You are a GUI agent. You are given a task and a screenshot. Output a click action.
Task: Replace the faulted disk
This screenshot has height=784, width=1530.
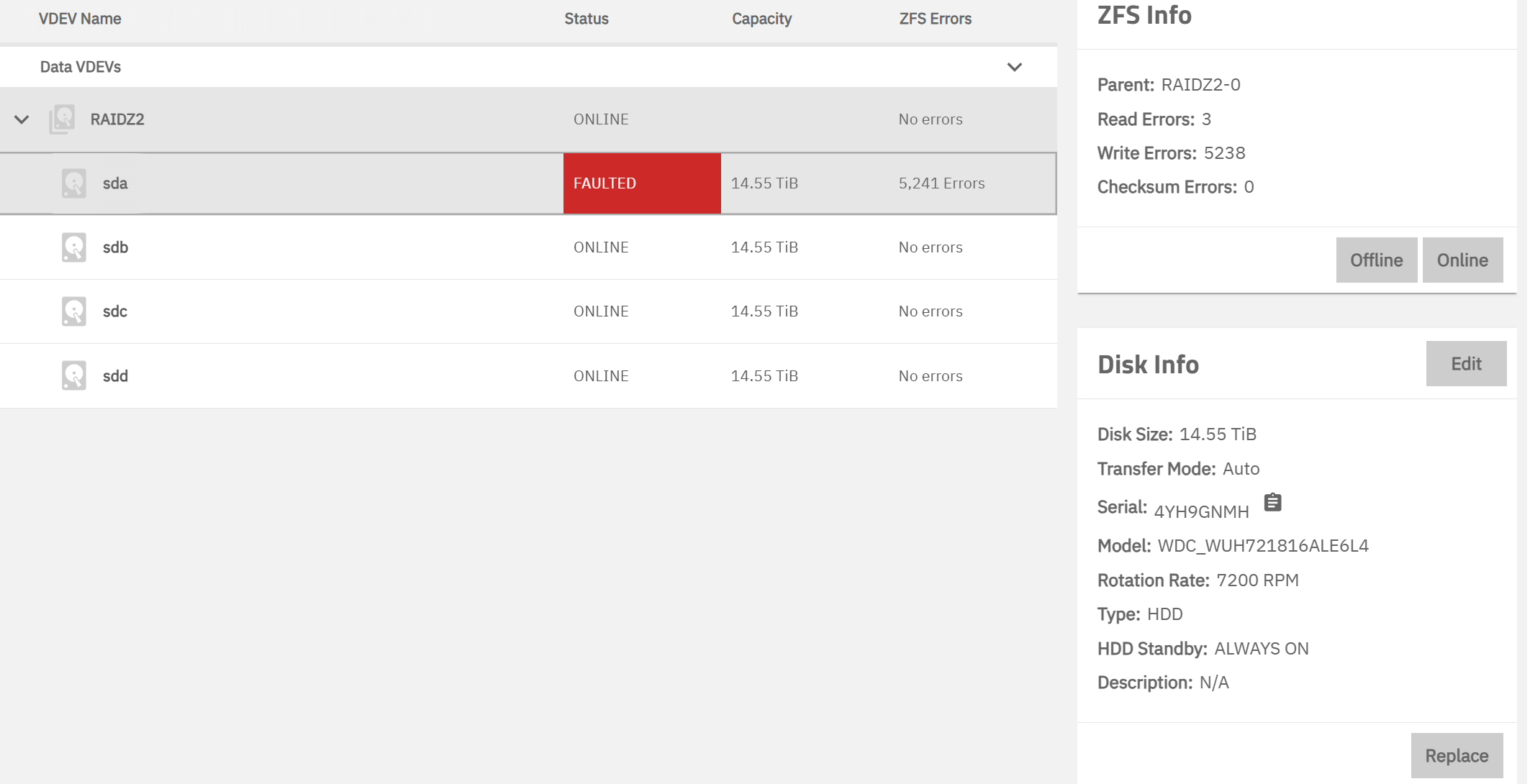pos(1457,755)
